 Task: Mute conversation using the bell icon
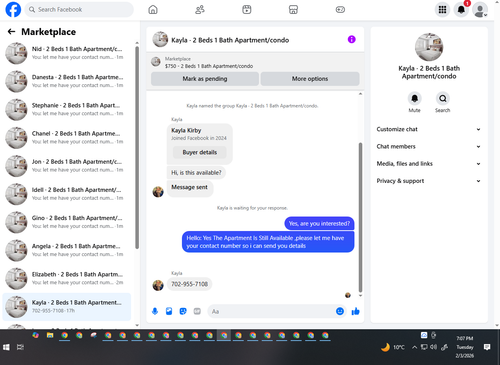414,98
